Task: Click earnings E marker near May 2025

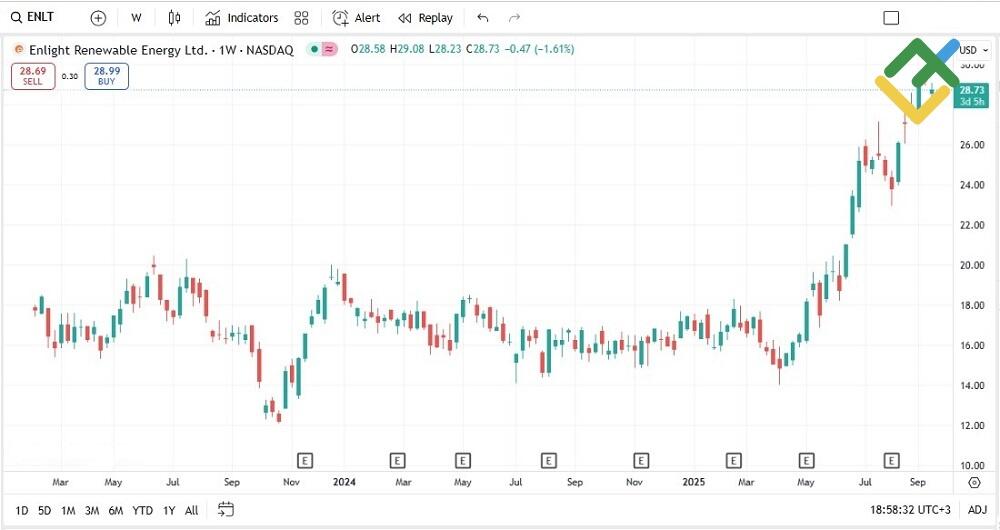Action: 806,460
